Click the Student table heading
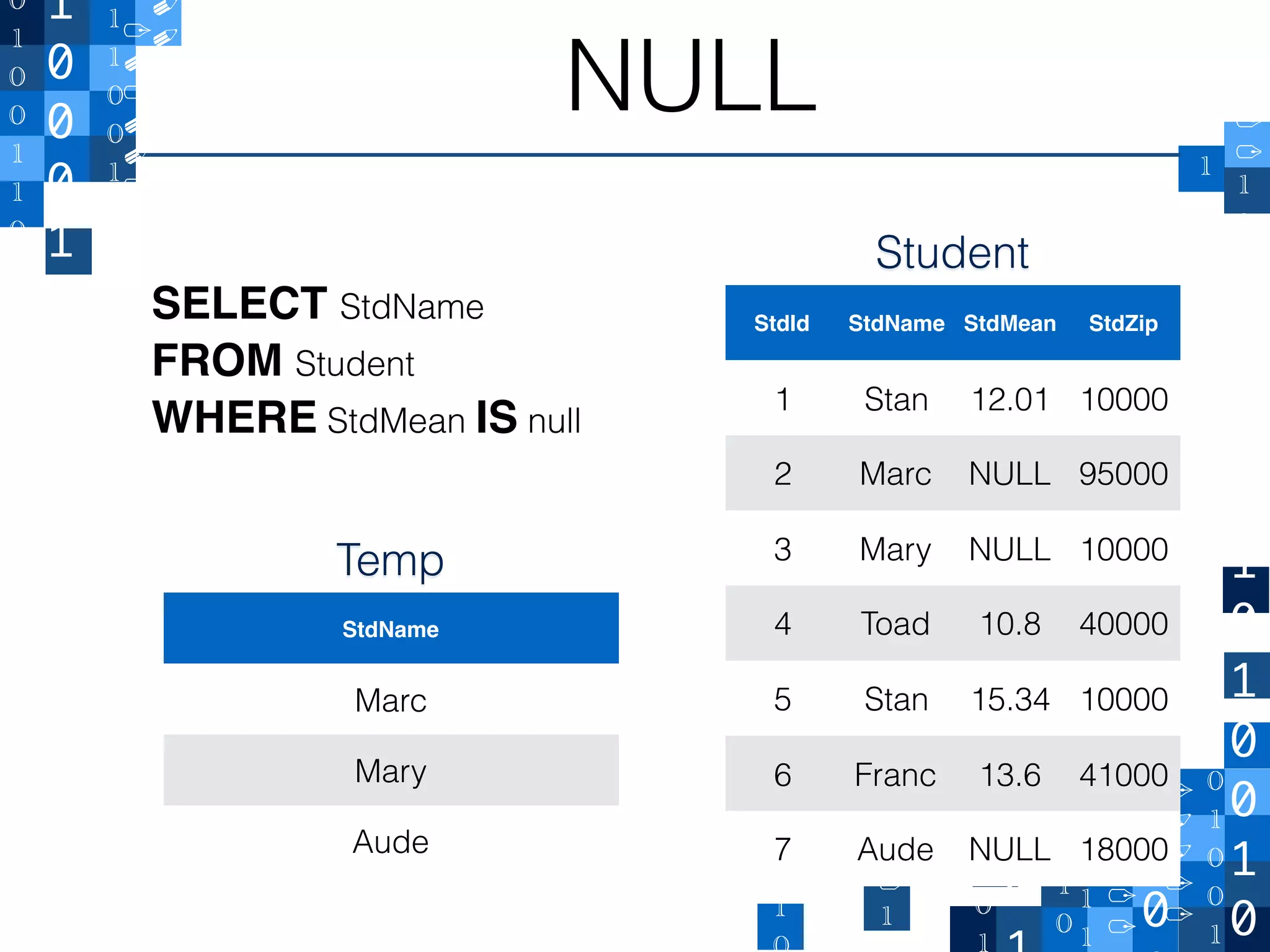 pos(952,253)
